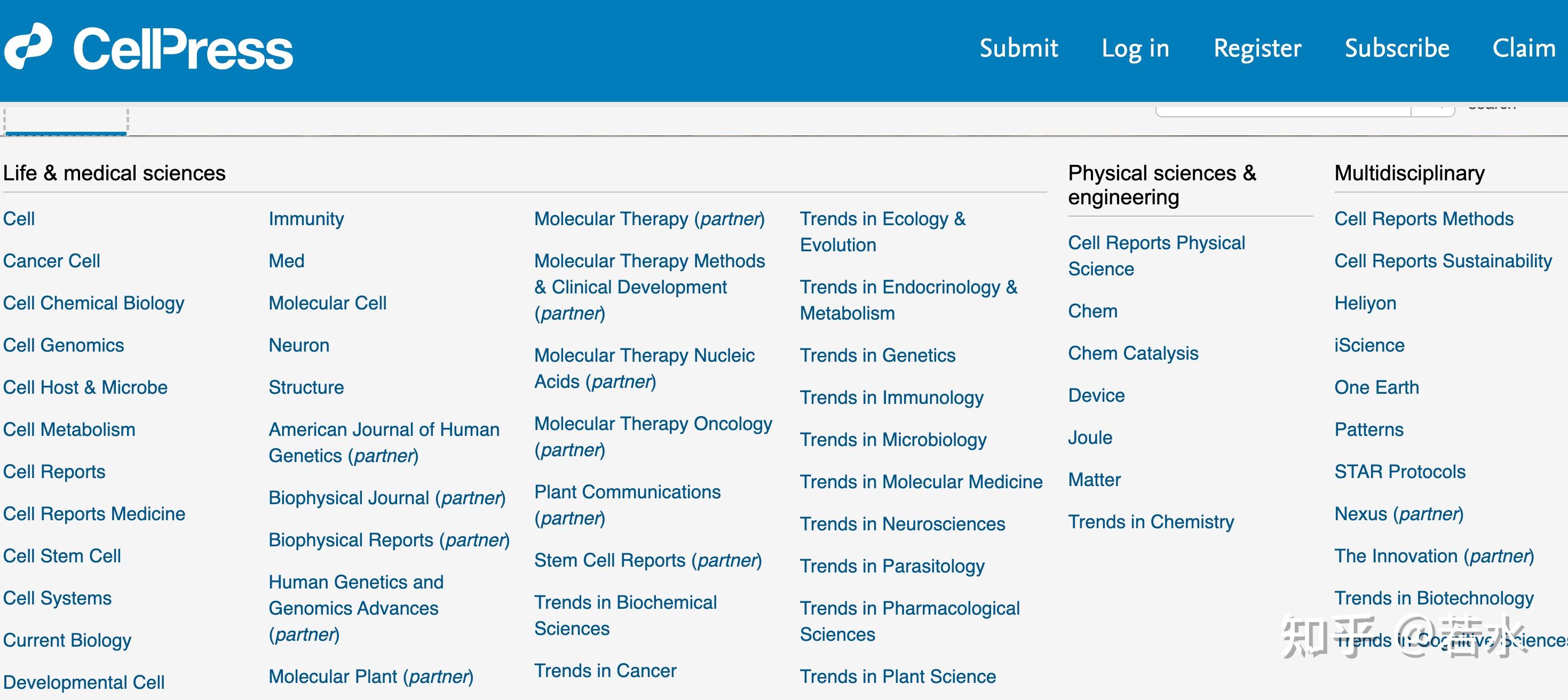Click the Register link
Viewport: 1568px width, 700px height.
[1257, 48]
